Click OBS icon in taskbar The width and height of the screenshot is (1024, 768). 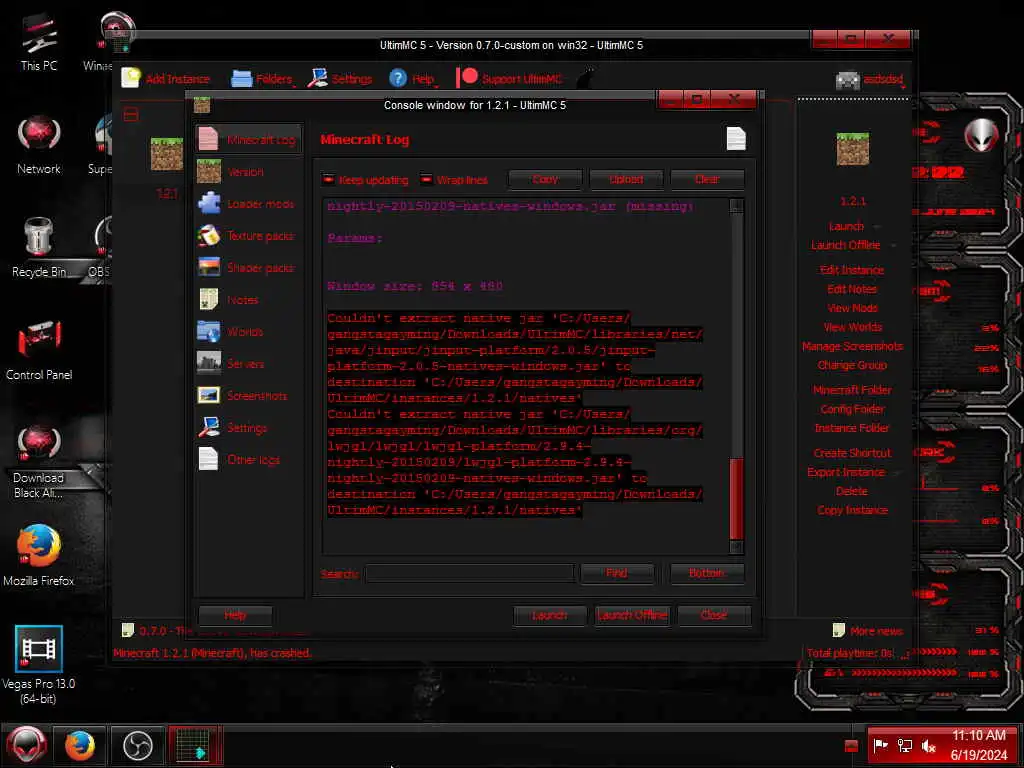[138, 745]
